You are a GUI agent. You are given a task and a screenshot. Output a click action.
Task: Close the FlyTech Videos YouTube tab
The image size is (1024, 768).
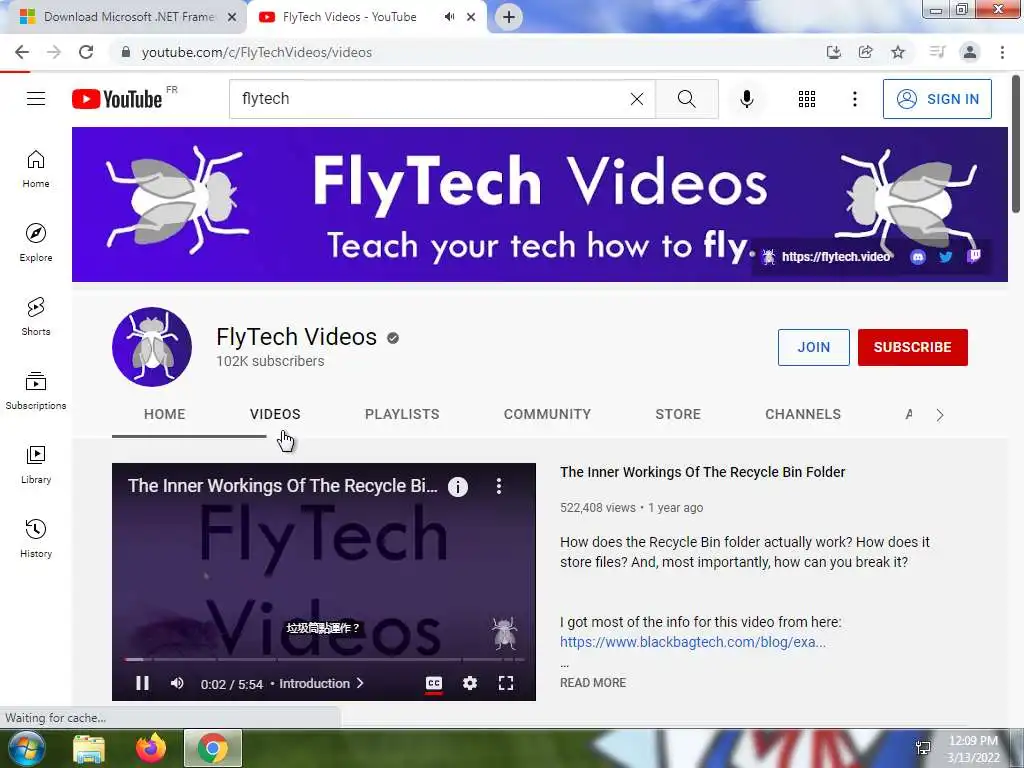471,17
